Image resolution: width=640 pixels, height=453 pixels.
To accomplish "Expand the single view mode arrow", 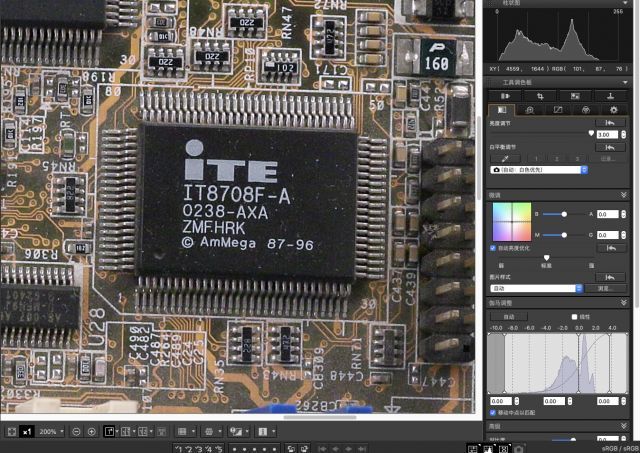I will [117, 431].
